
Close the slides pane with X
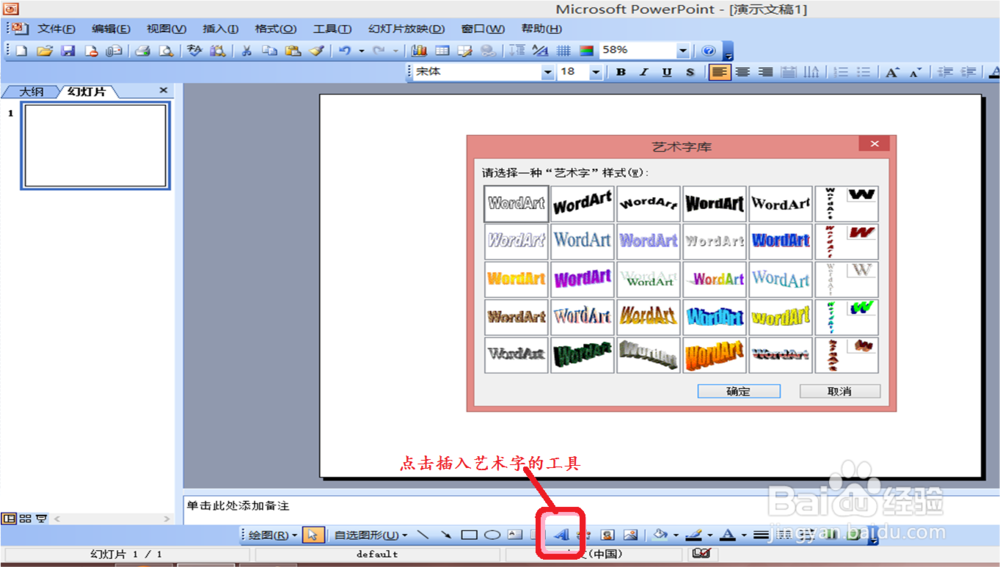[163, 91]
